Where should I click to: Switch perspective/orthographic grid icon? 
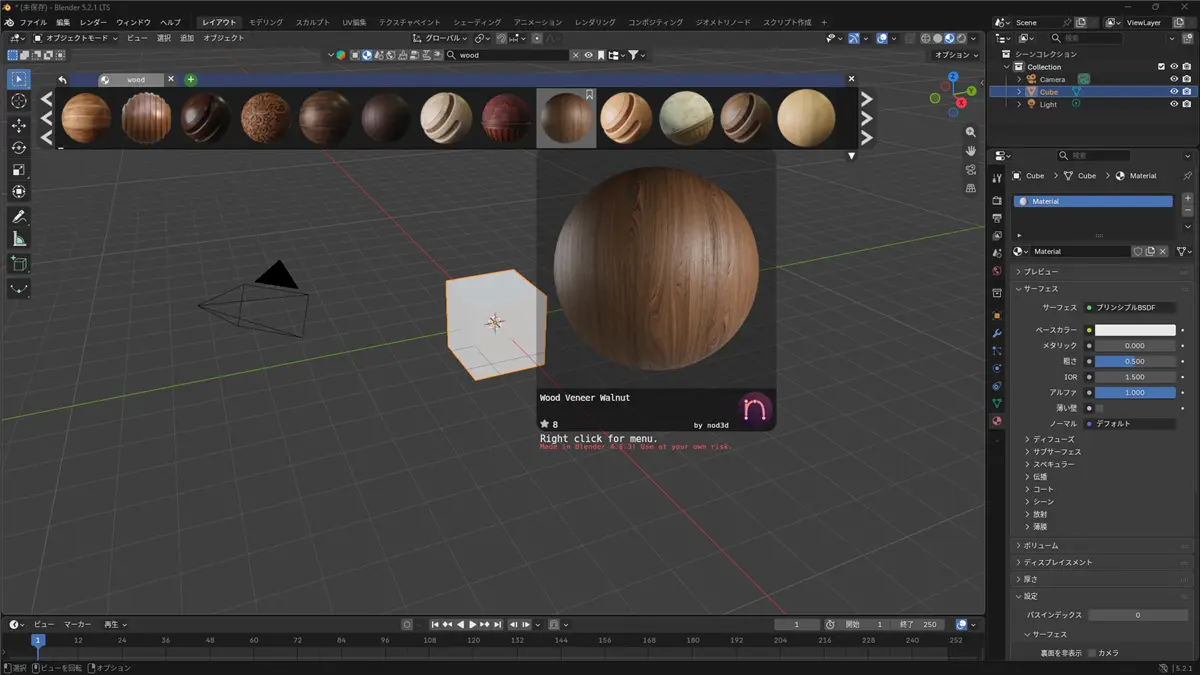click(x=970, y=188)
